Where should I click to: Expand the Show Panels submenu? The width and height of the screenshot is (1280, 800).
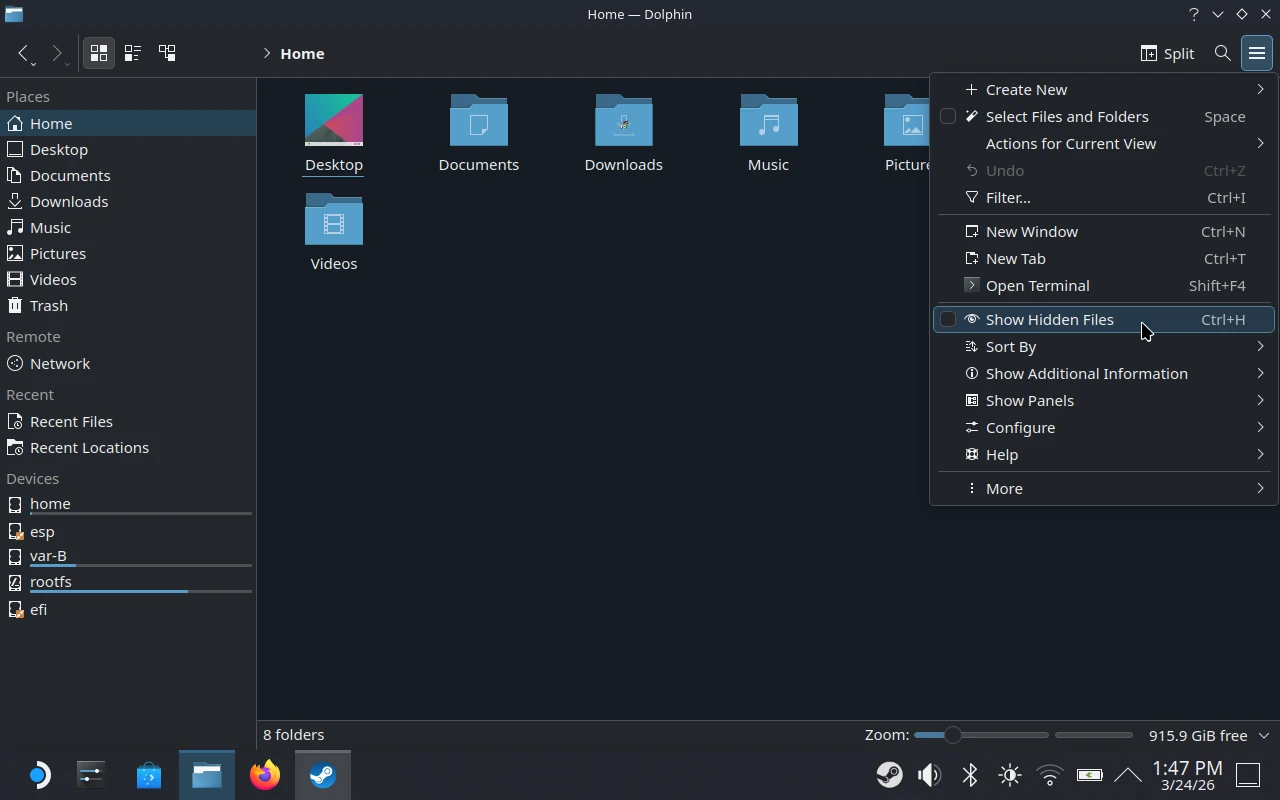point(1029,400)
